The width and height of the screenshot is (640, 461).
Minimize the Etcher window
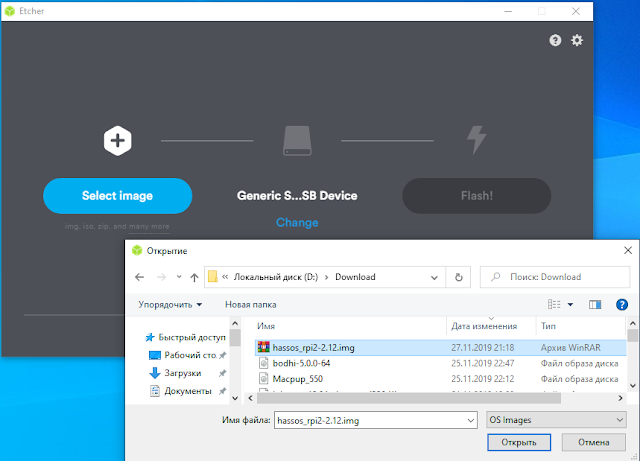[x=508, y=11]
